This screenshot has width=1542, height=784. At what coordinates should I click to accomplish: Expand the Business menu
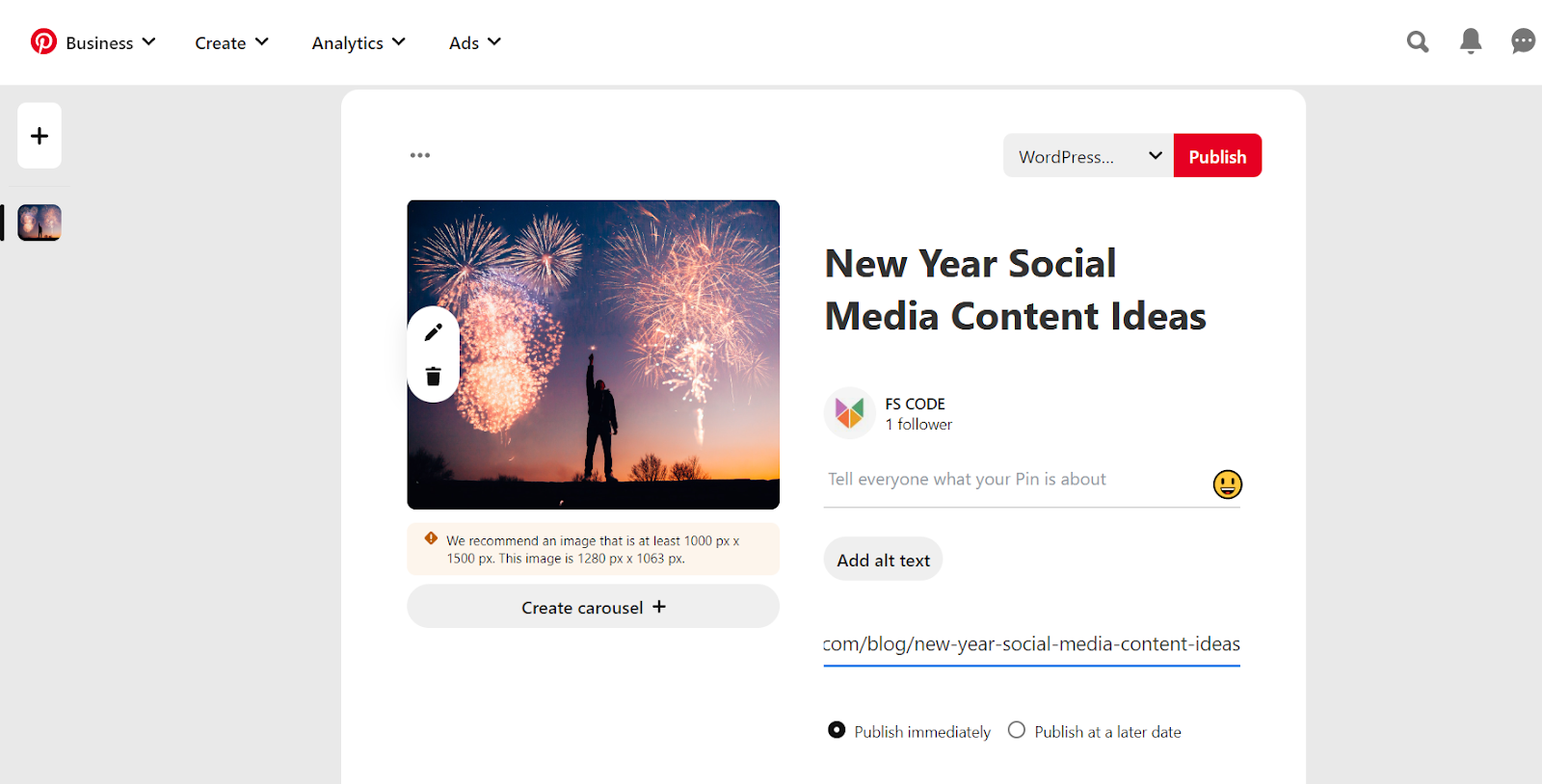pos(110,42)
